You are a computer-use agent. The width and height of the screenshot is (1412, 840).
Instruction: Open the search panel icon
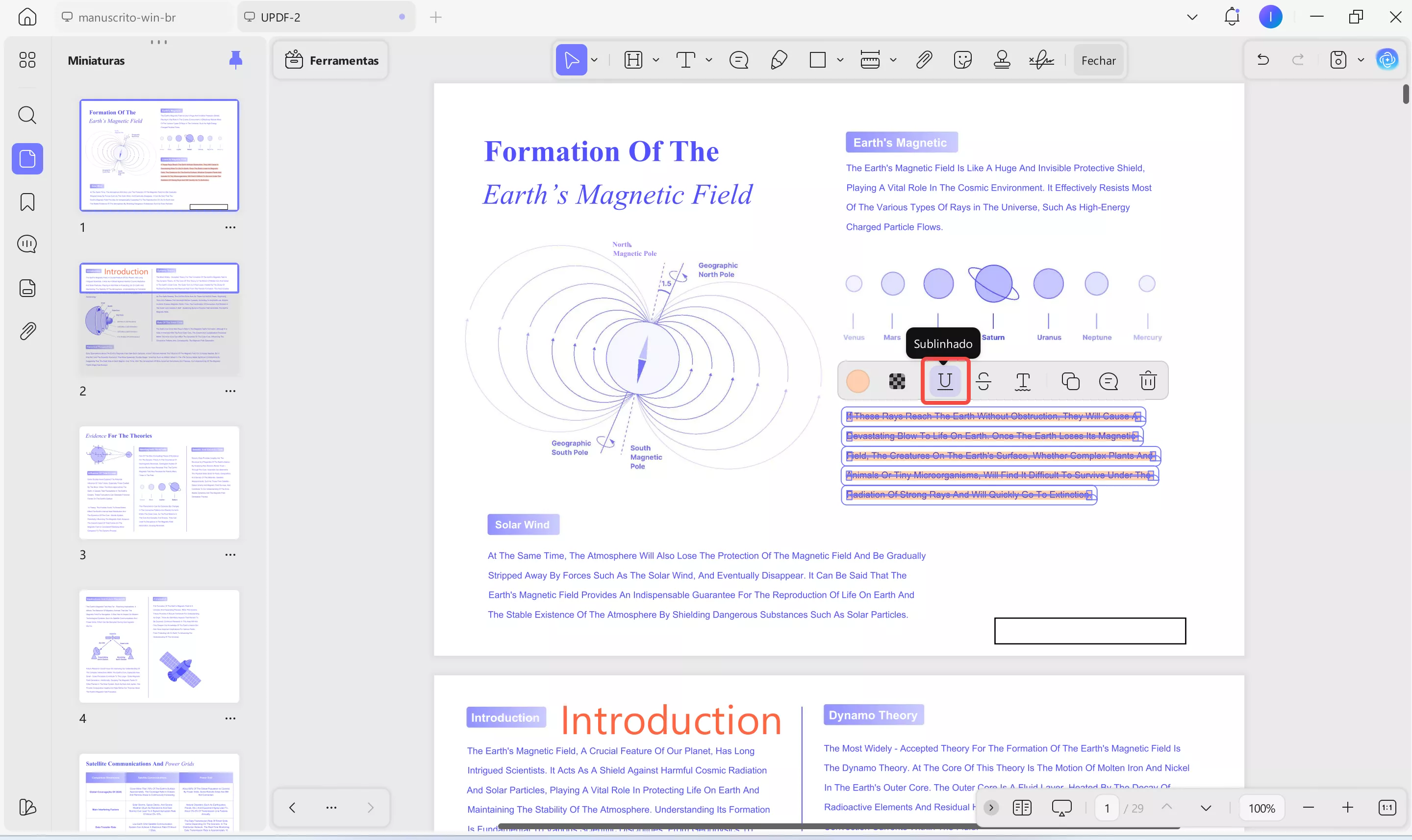coord(27,116)
